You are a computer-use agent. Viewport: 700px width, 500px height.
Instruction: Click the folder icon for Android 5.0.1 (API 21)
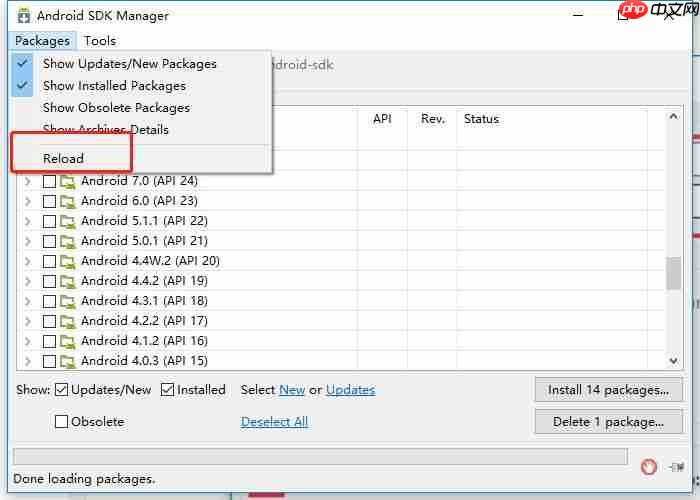tap(68, 242)
